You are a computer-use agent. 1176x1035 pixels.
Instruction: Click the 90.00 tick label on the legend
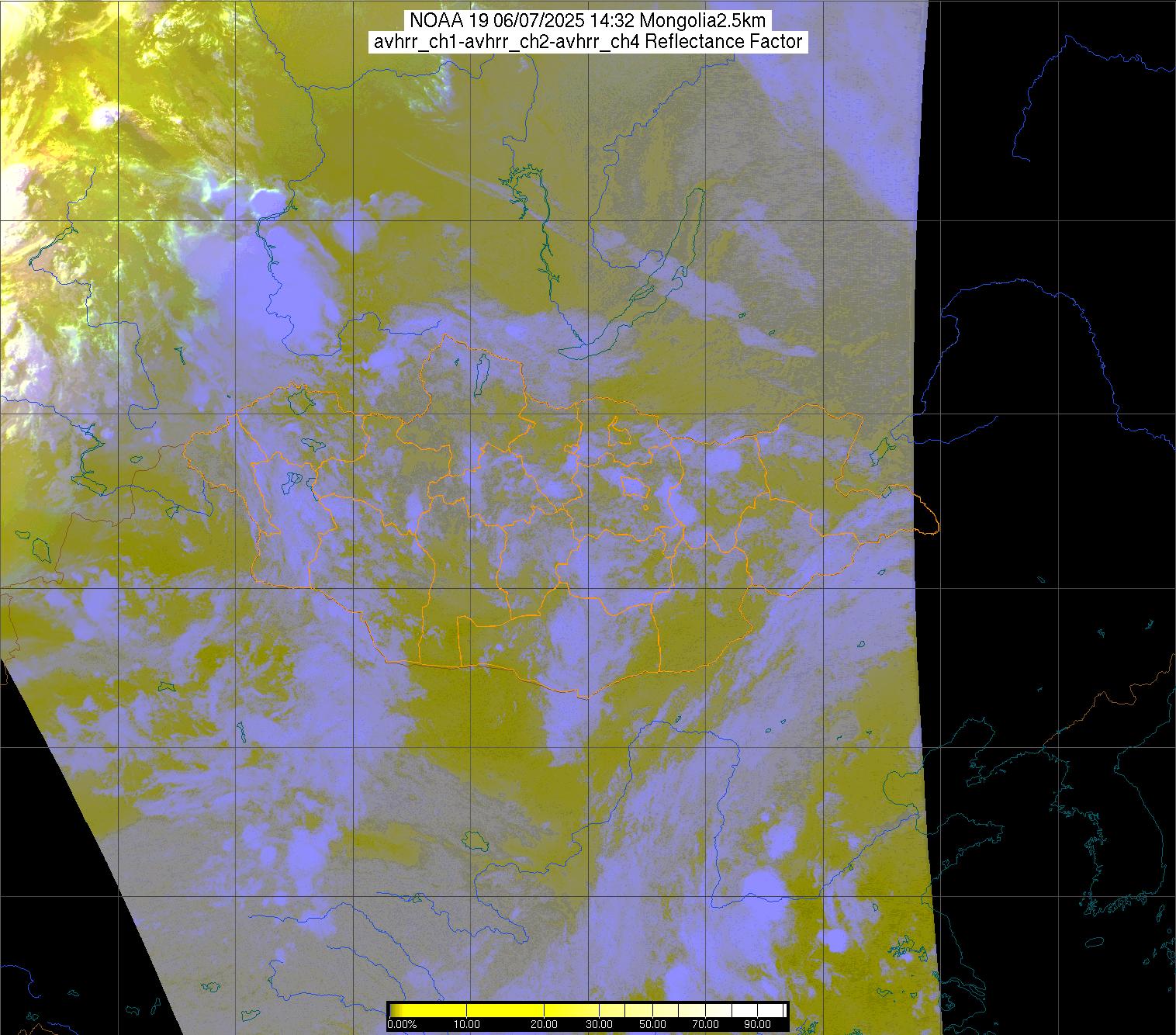pyautogui.click(x=749, y=1025)
